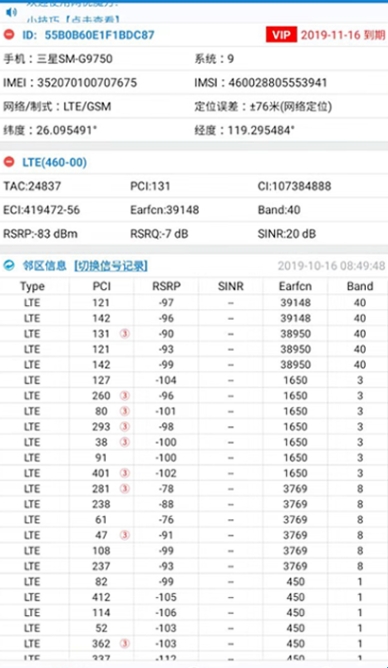Viewport: 388px width, 668px height.
Task: Click PCI 91 in neighbor table
Action: pyautogui.click(x=101, y=458)
